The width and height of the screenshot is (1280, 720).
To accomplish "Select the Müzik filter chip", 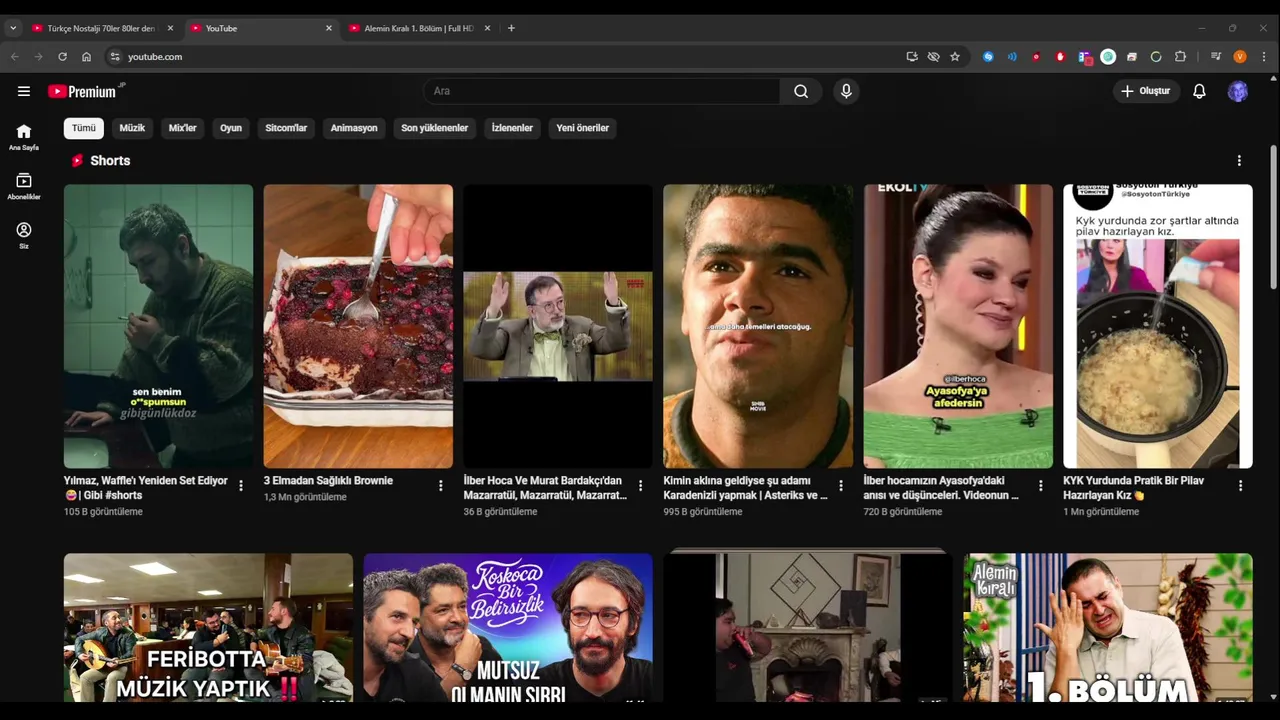I will [132, 128].
